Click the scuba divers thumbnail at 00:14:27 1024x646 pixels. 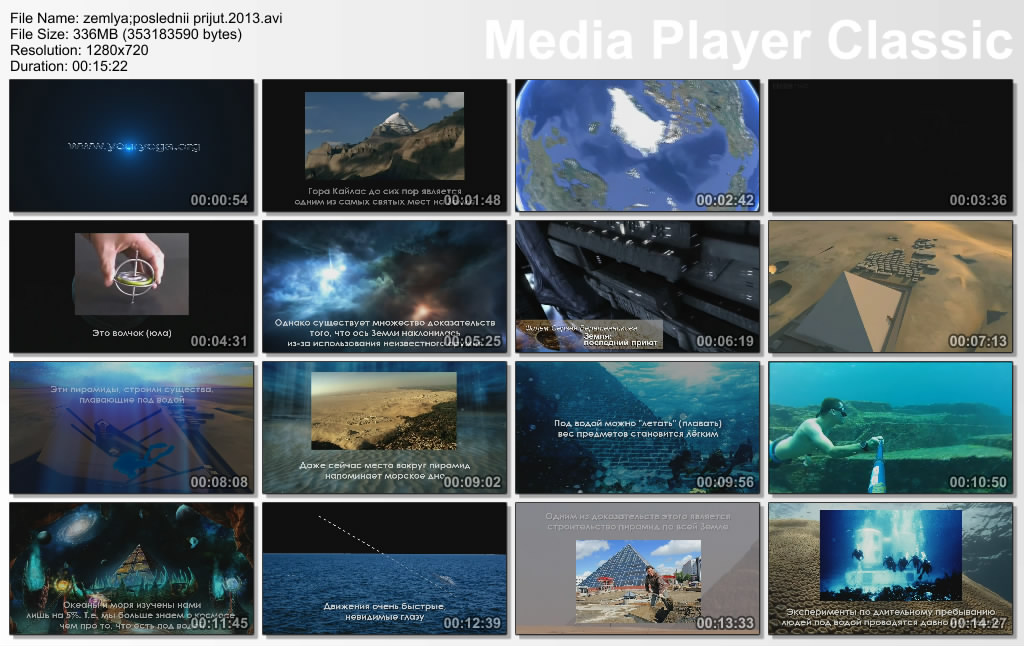point(890,569)
